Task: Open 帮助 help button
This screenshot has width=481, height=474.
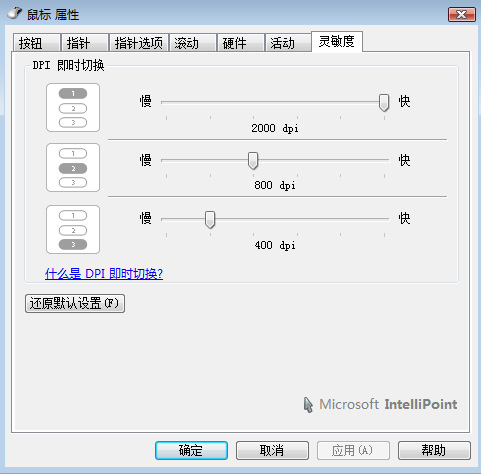Action: tap(434, 450)
